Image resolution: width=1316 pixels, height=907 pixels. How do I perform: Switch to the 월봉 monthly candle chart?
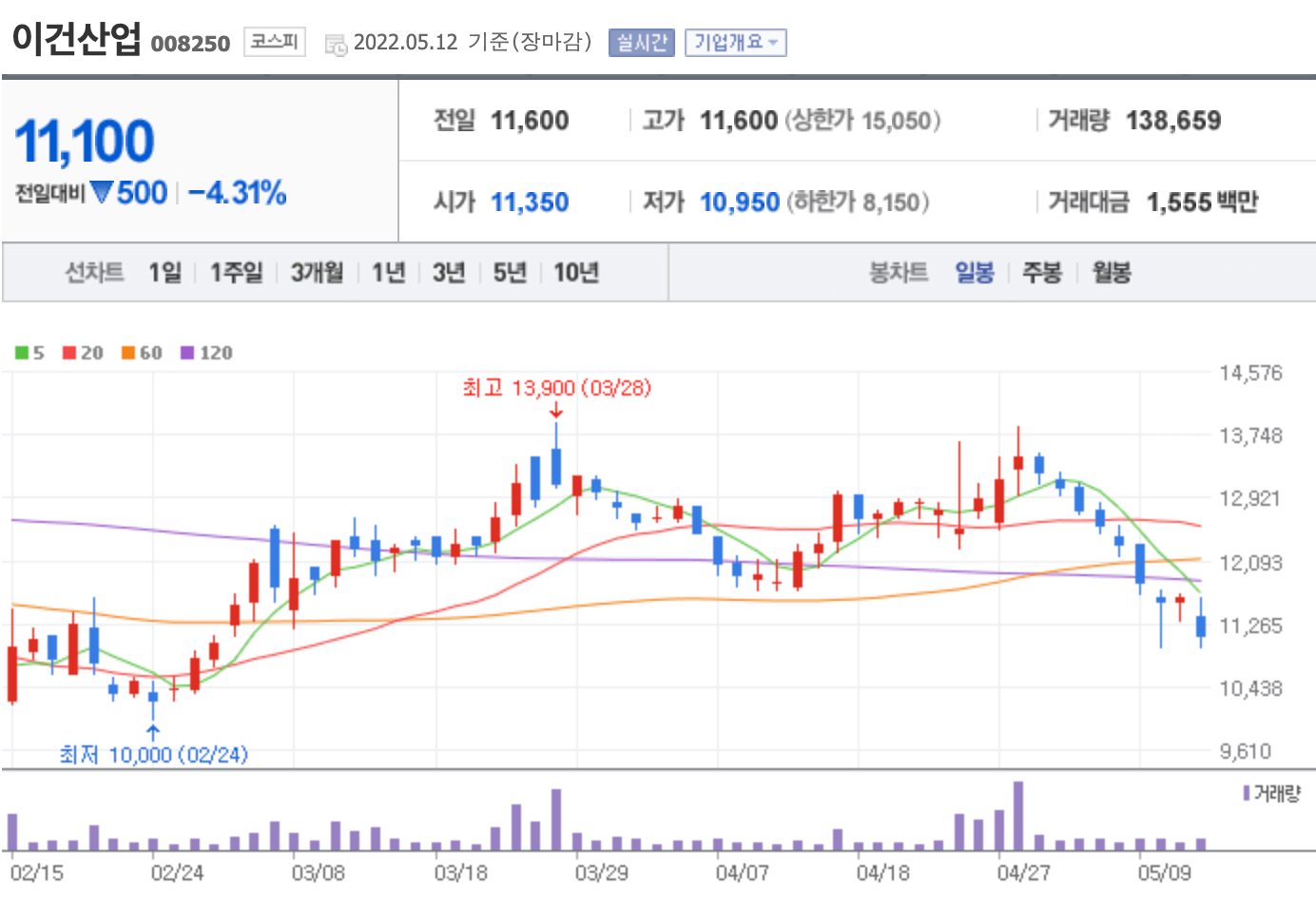pos(1112,273)
